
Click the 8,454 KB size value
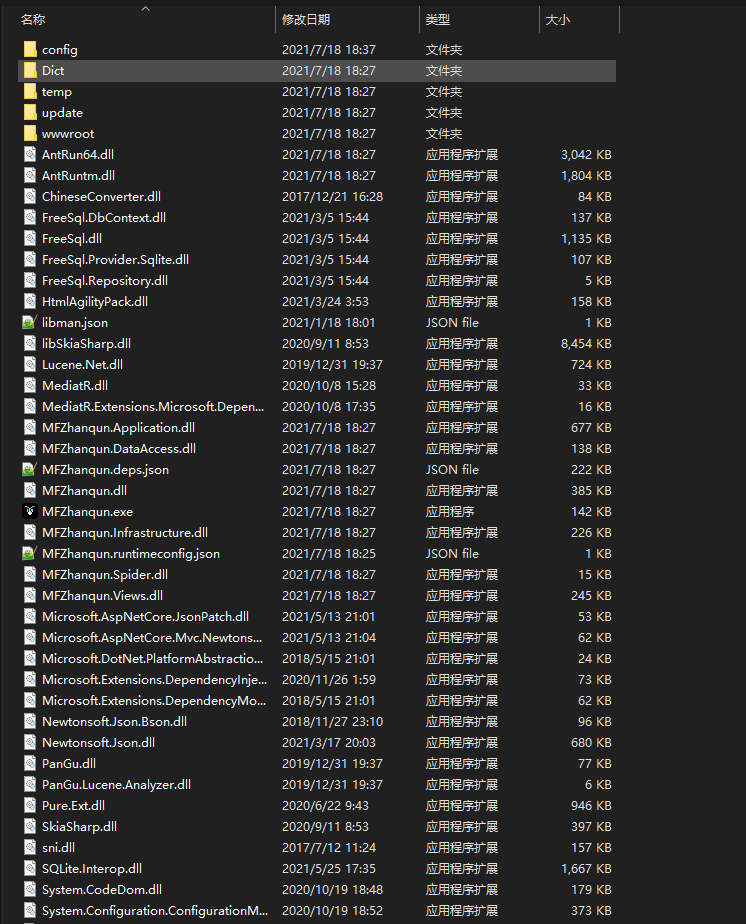coord(586,344)
